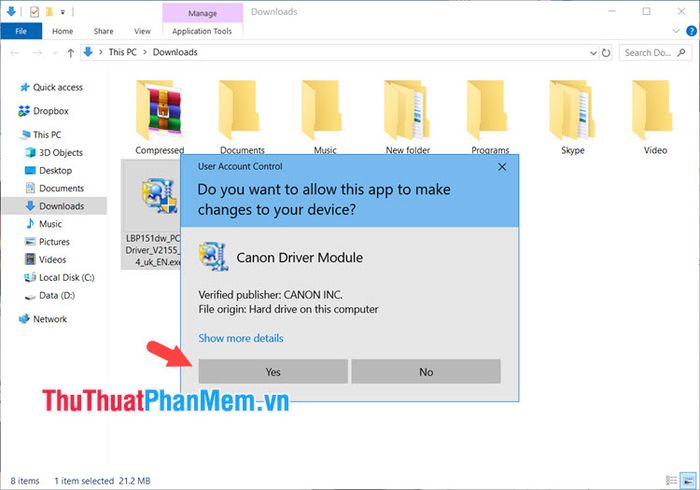Go up one folder level arrow

click(x=71, y=53)
